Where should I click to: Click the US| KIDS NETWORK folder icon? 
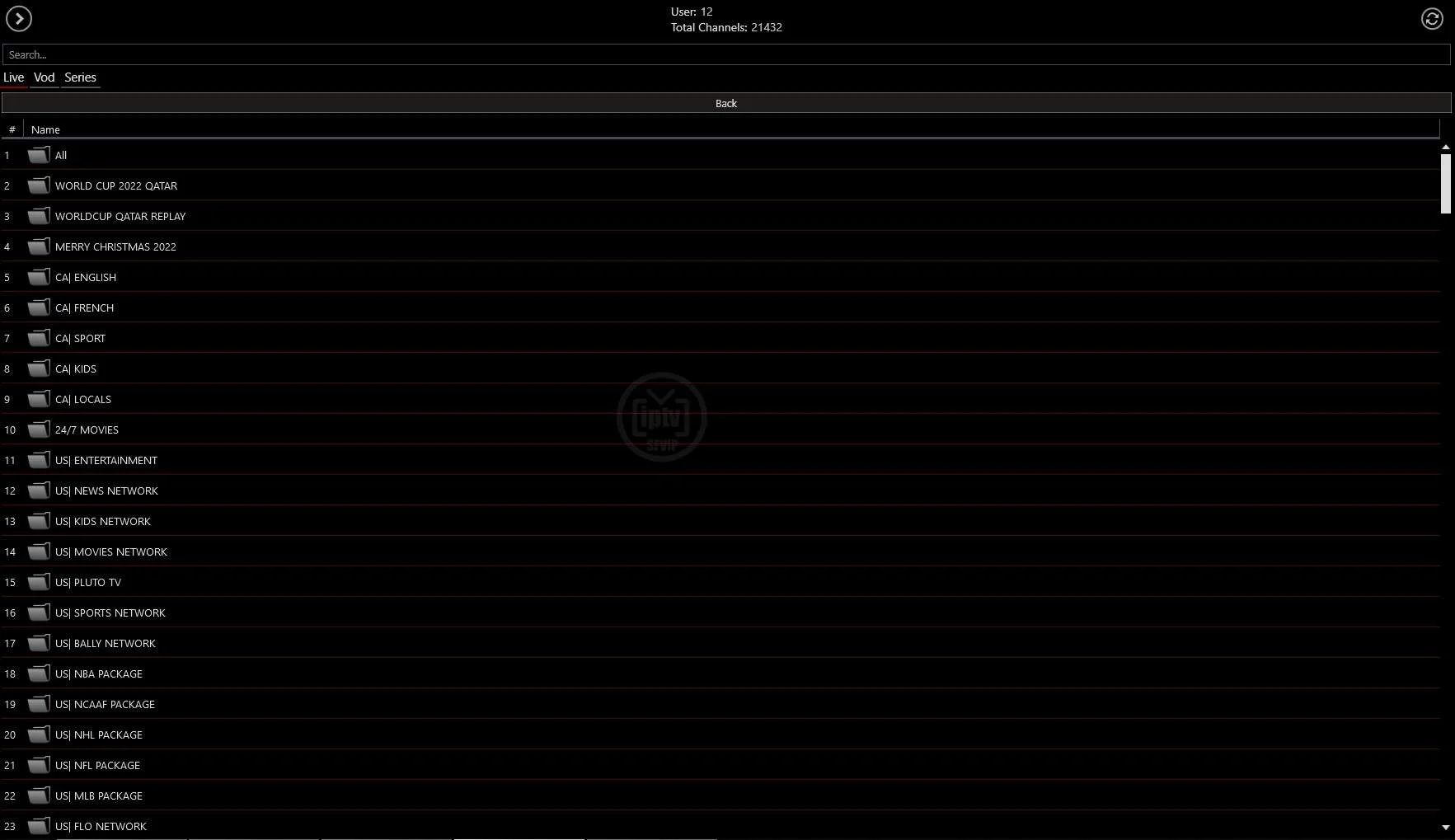(x=39, y=521)
